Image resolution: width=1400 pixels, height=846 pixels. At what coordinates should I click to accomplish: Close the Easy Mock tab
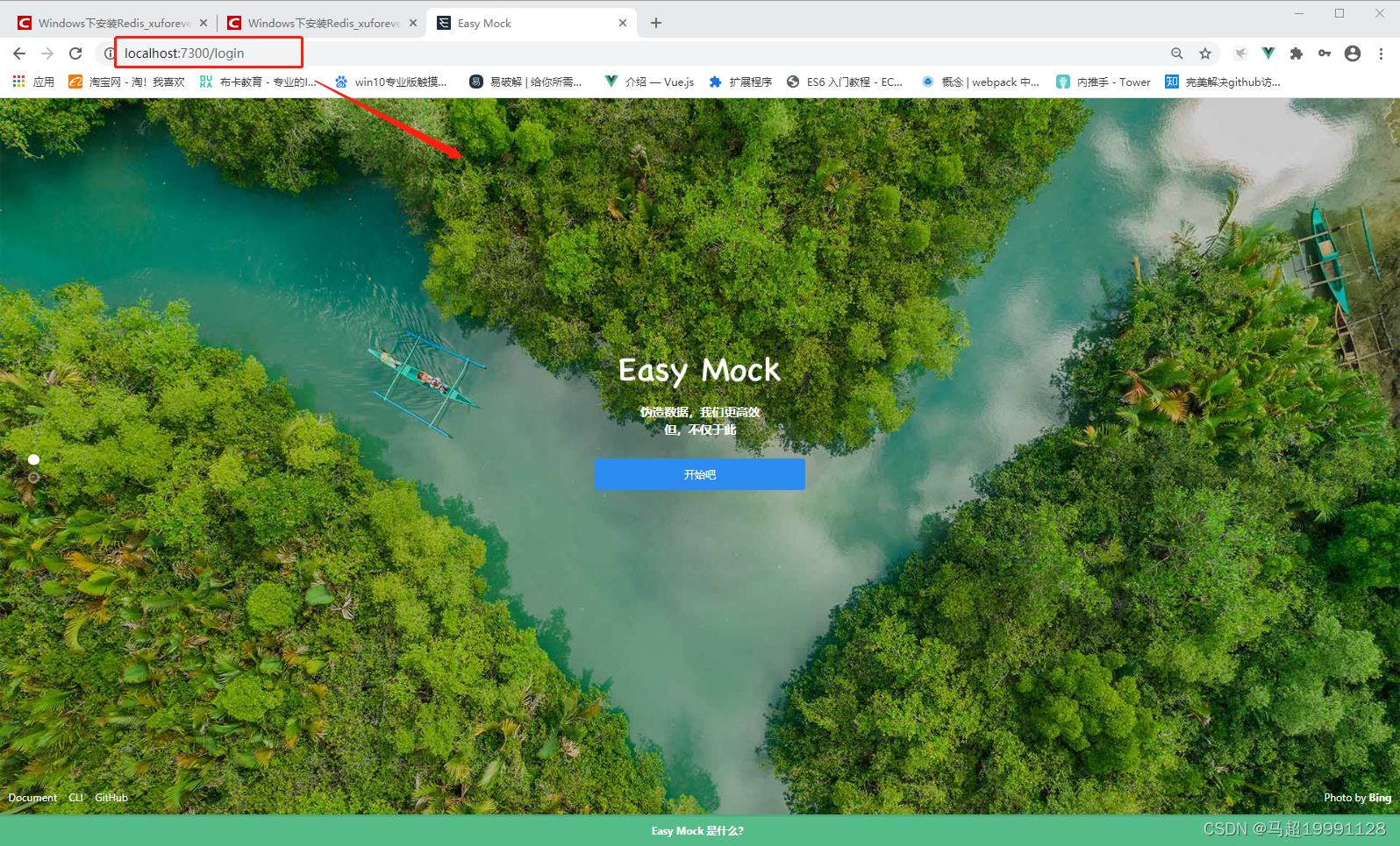pos(623,23)
